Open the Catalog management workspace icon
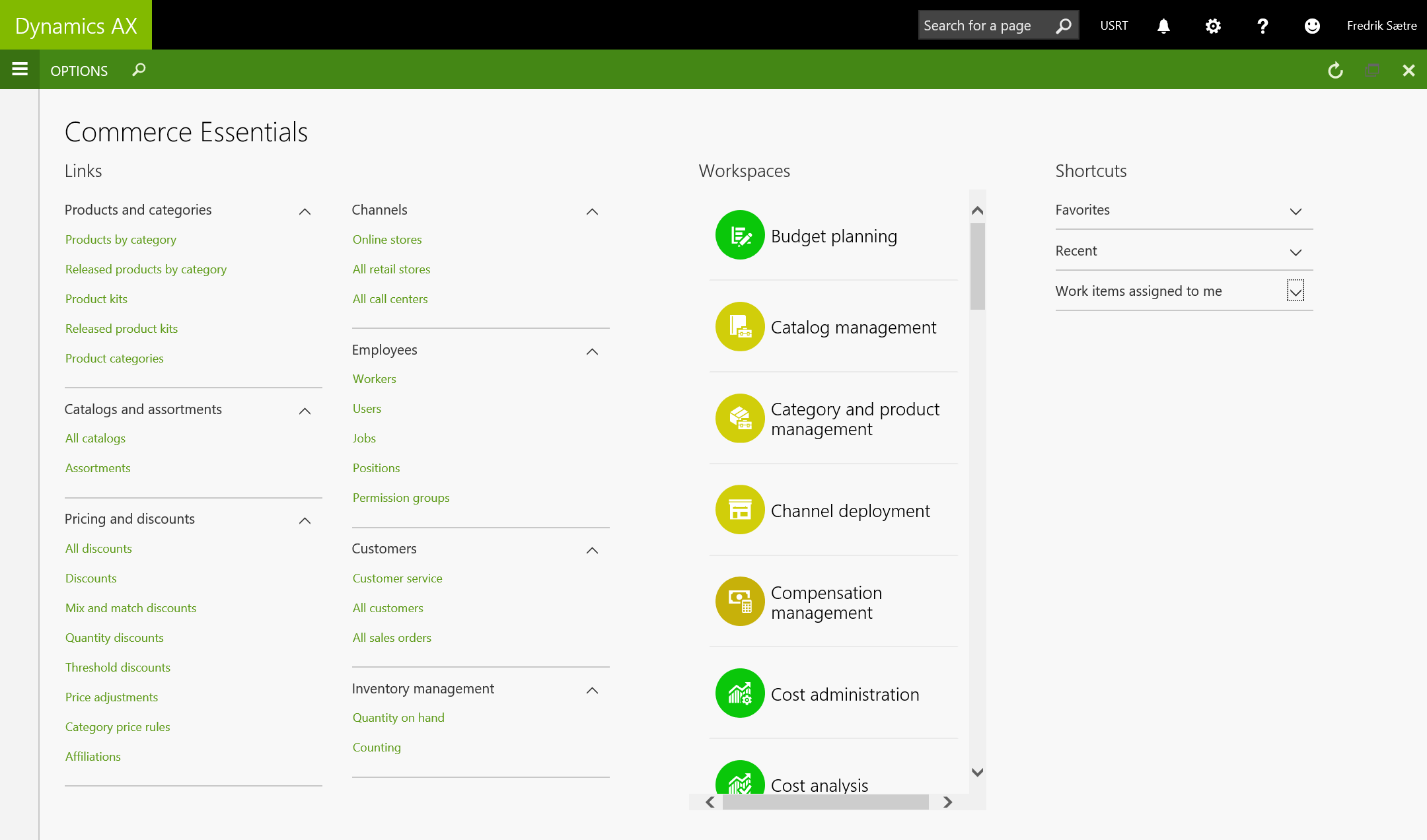The width and height of the screenshot is (1427, 840). click(x=740, y=327)
